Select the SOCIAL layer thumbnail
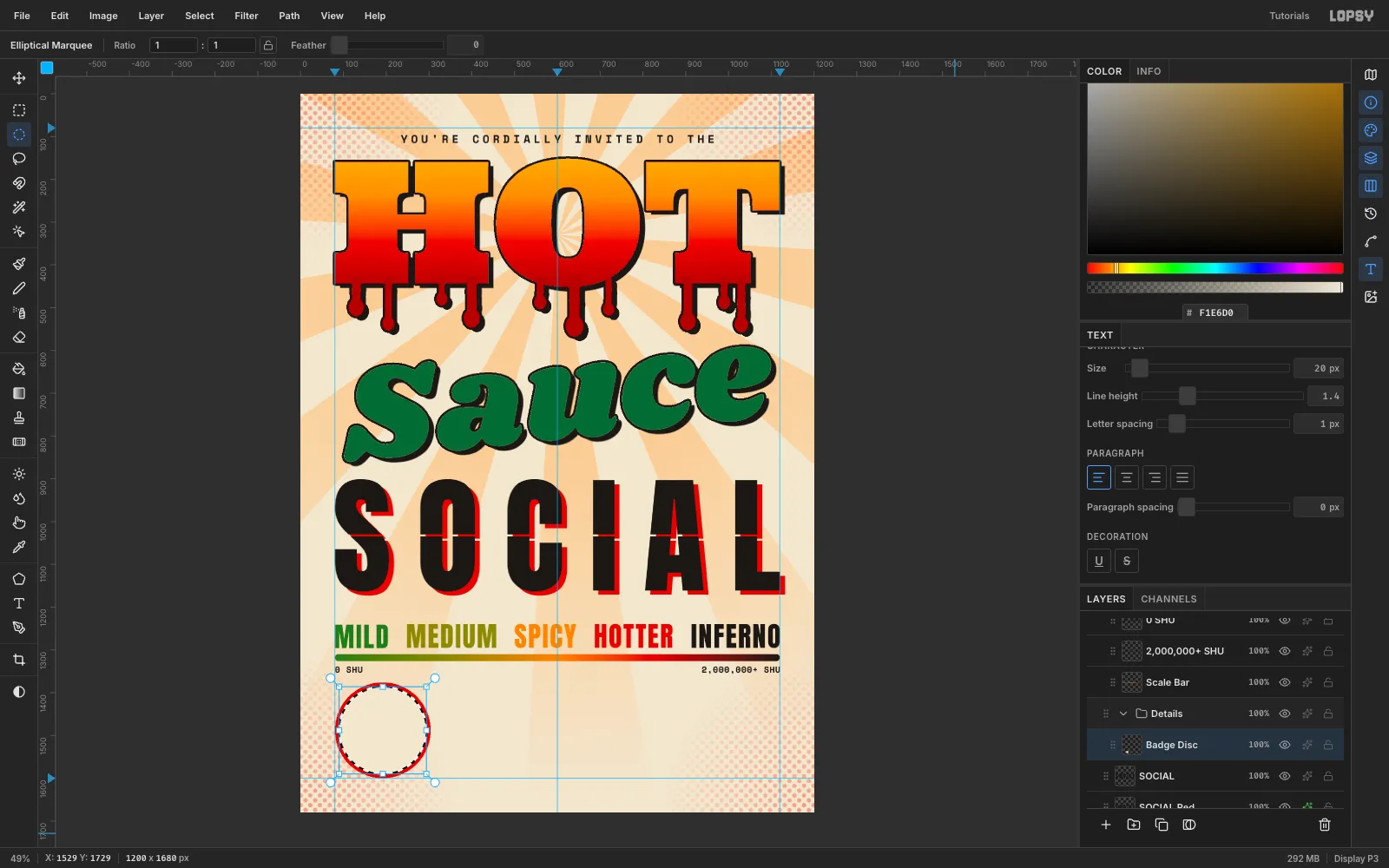 coord(1125,776)
